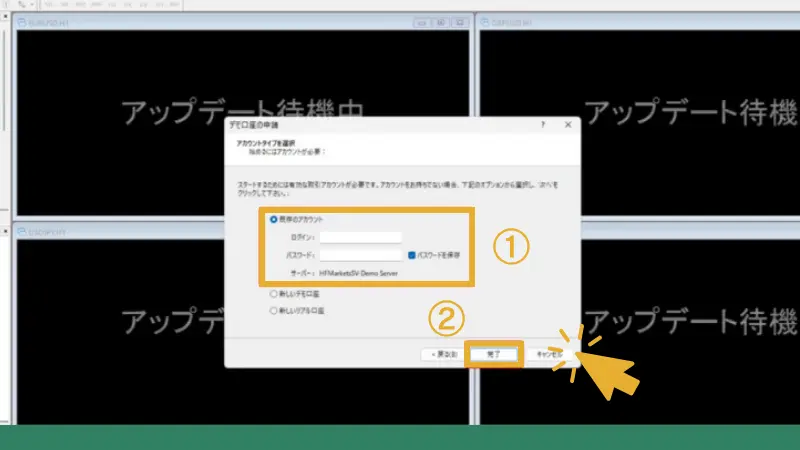
Task: Minimize the EURUSD,H1 chart window
Action: coord(422,22)
